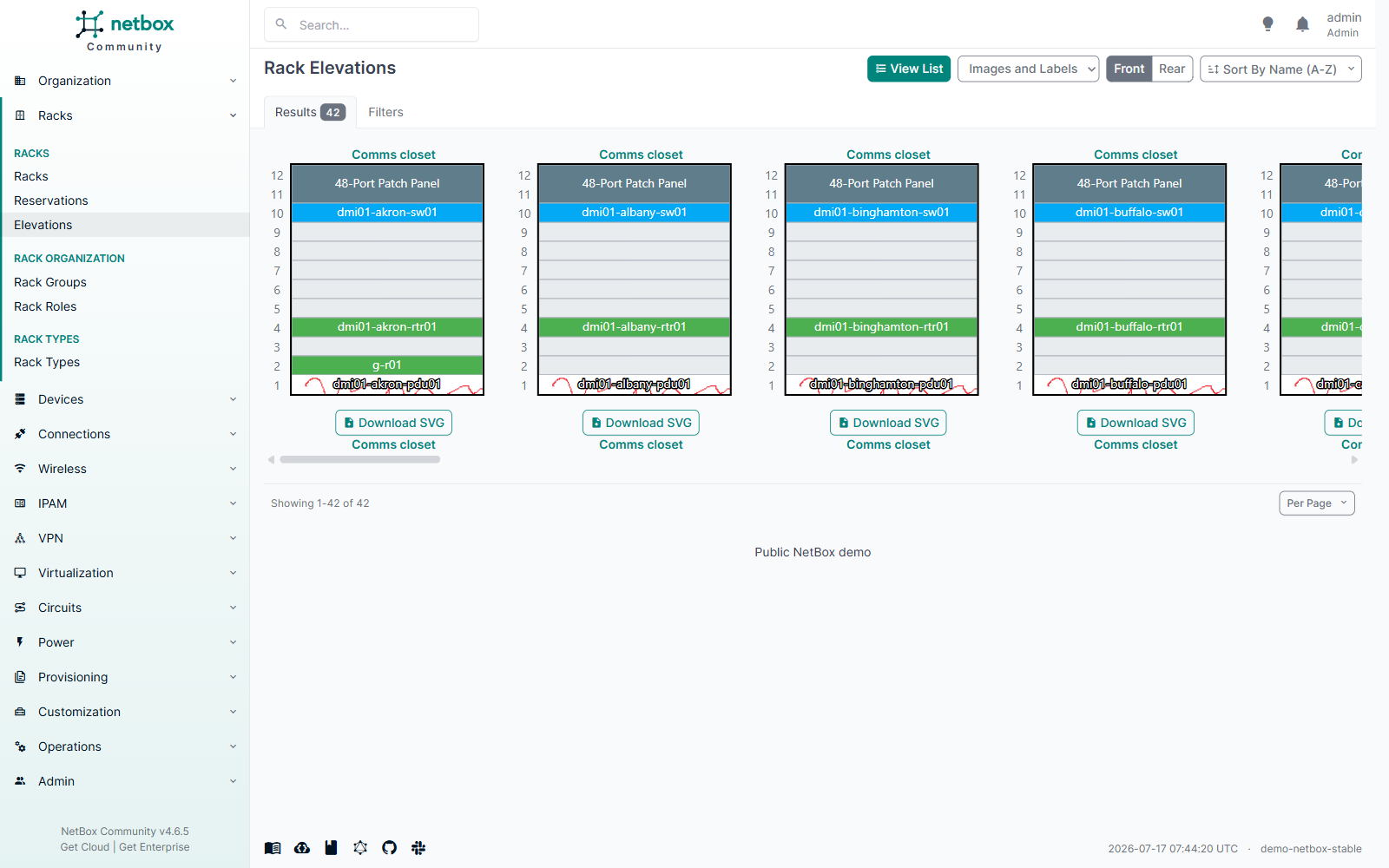Click the Customization toolbox icon

pyautogui.click(x=20, y=712)
